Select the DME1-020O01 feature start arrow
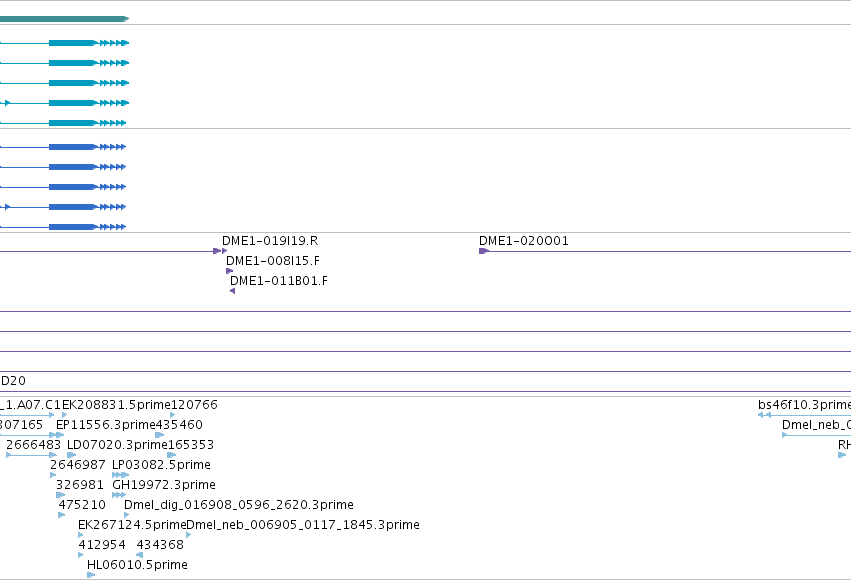 point(484,251)
